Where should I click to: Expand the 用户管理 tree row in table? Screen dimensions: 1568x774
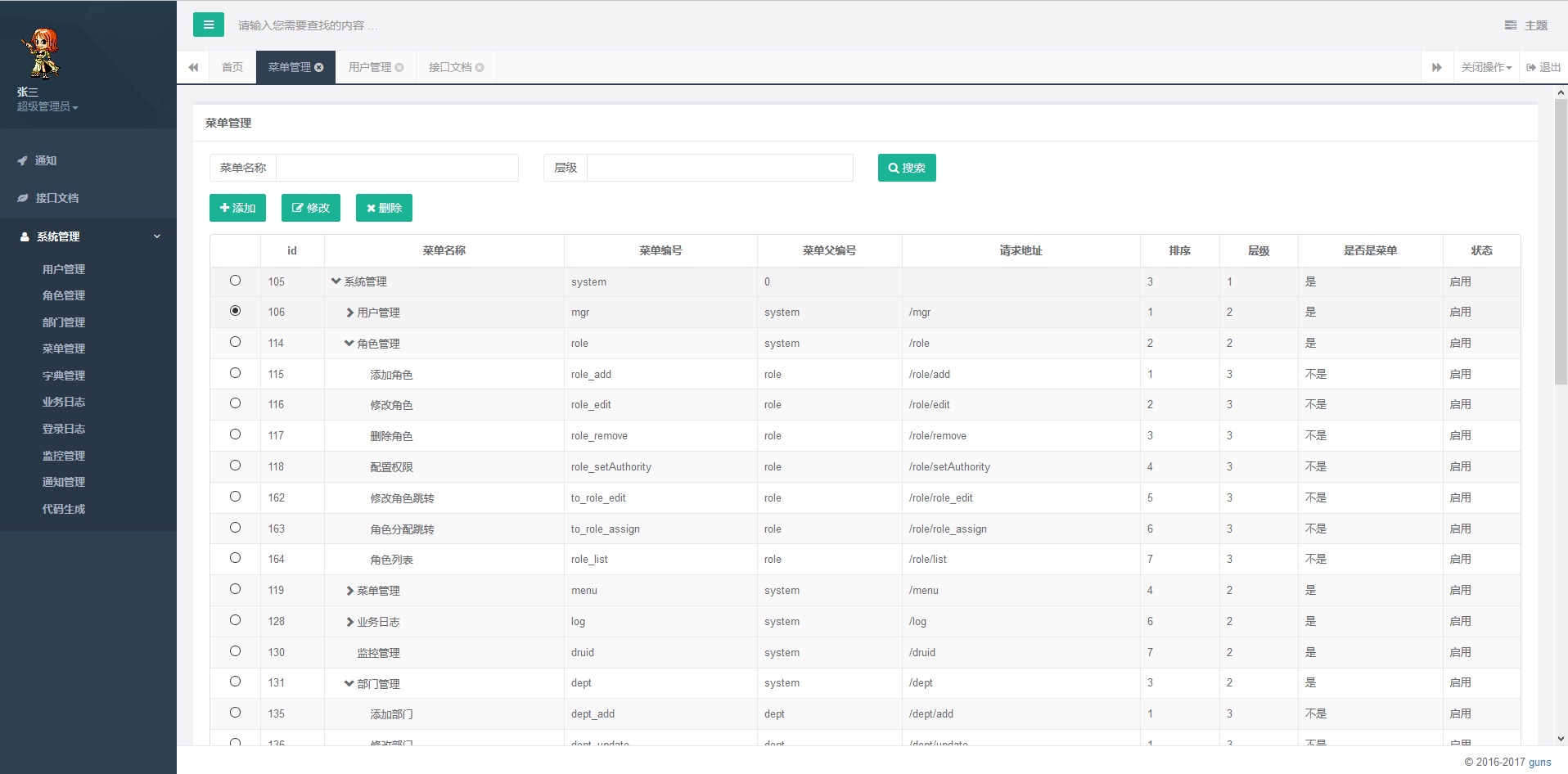click(349, 313)
